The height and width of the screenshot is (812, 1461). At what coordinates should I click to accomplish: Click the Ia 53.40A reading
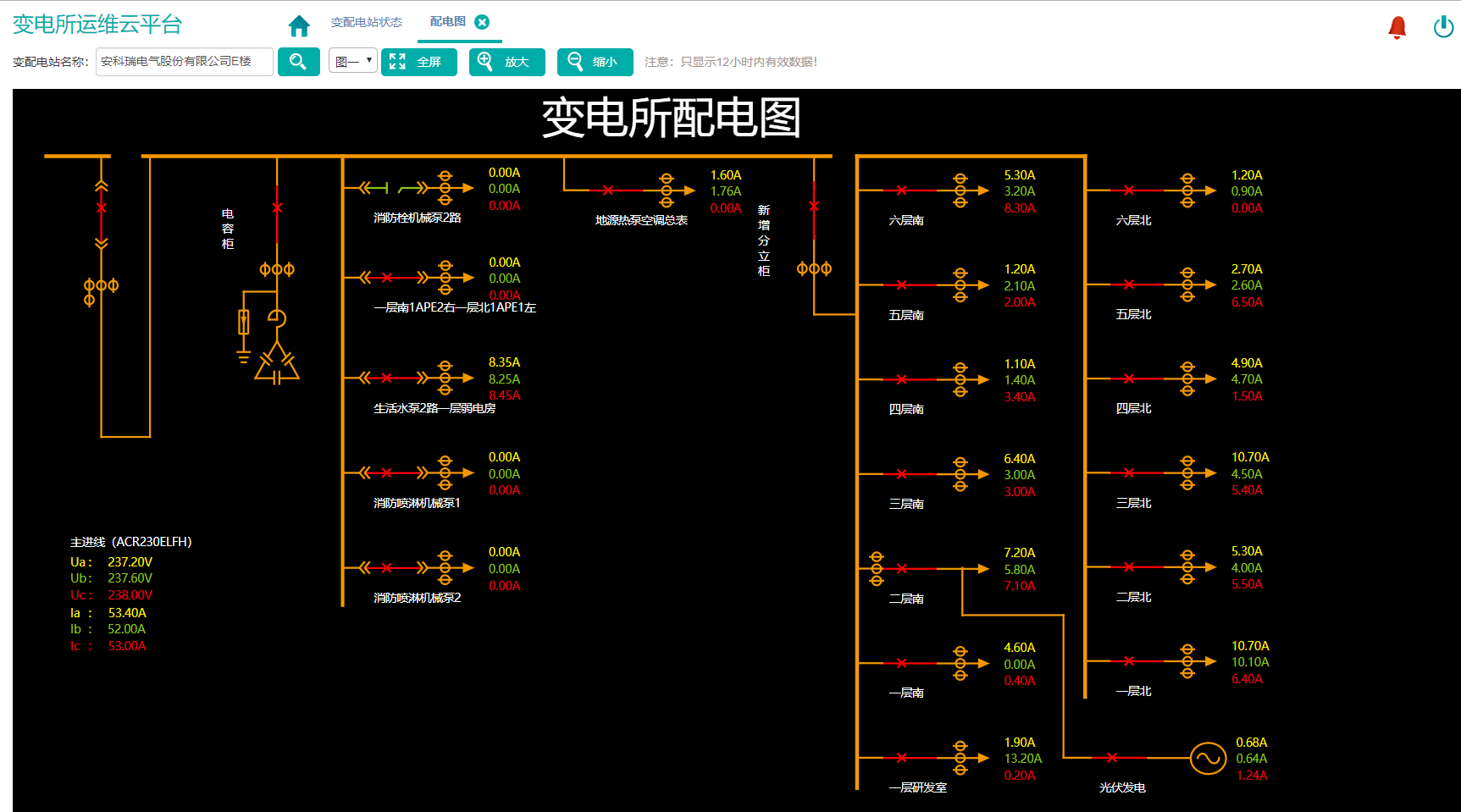[108, 613]
